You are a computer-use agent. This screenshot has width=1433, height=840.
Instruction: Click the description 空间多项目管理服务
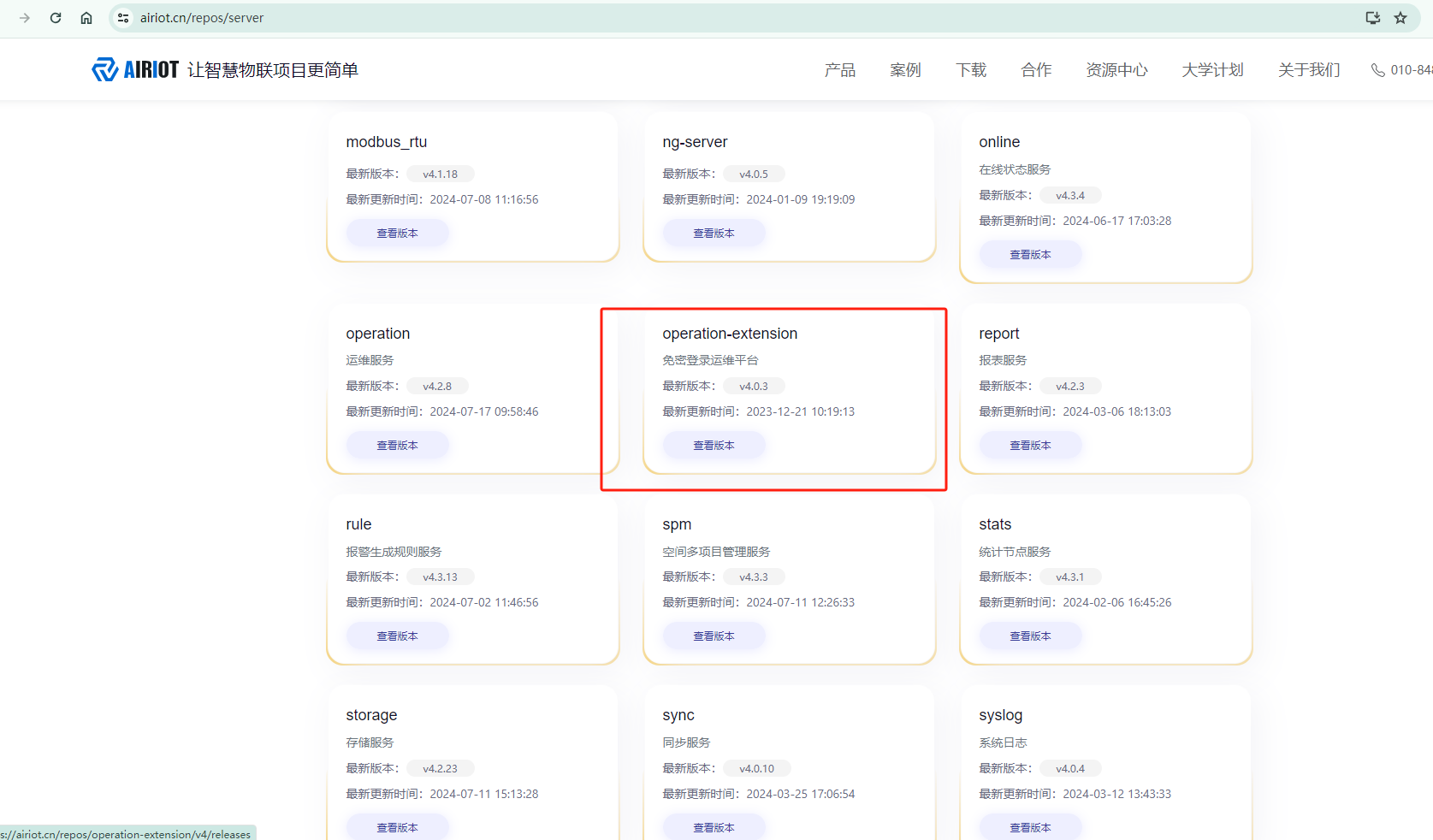click(x=716, y=552)
